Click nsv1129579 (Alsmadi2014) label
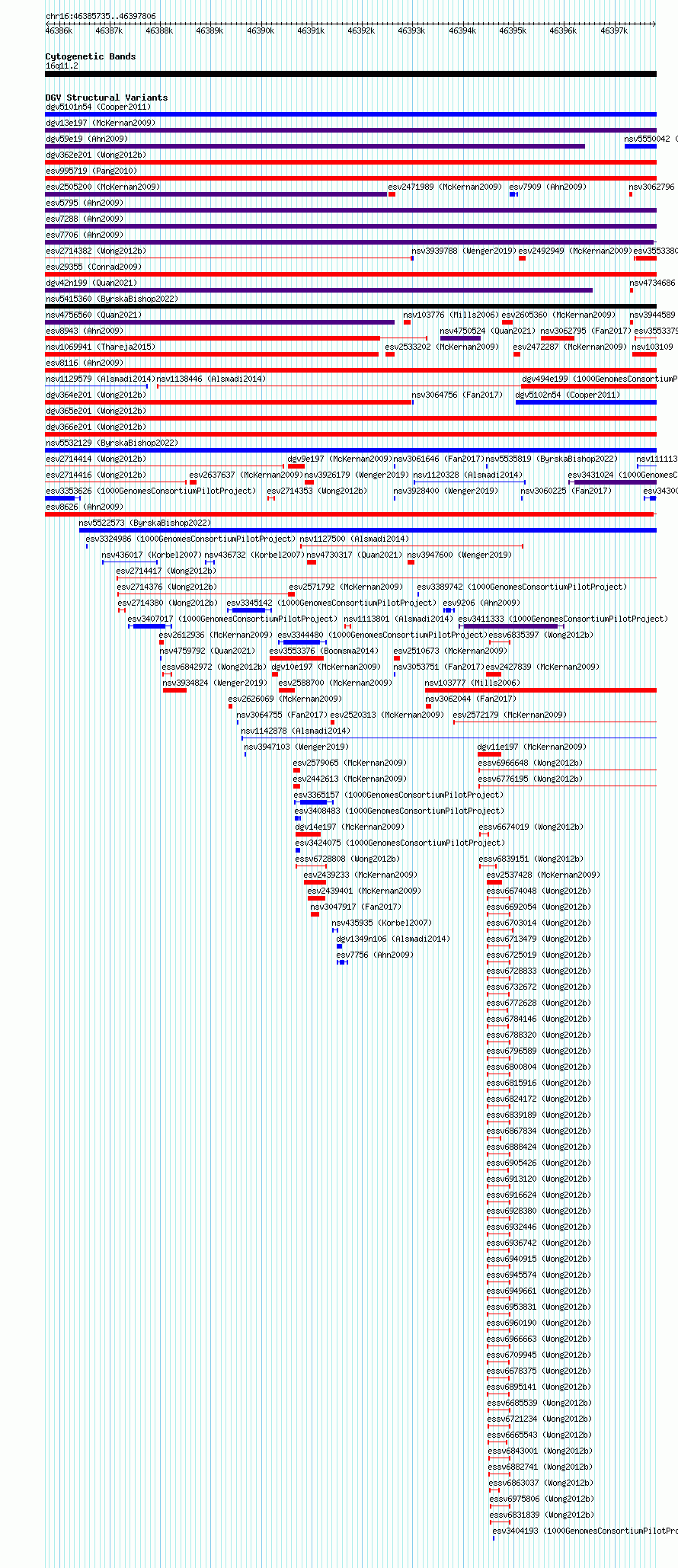The height and width of the screenshot is (1568, 678). tap(101, 379)
